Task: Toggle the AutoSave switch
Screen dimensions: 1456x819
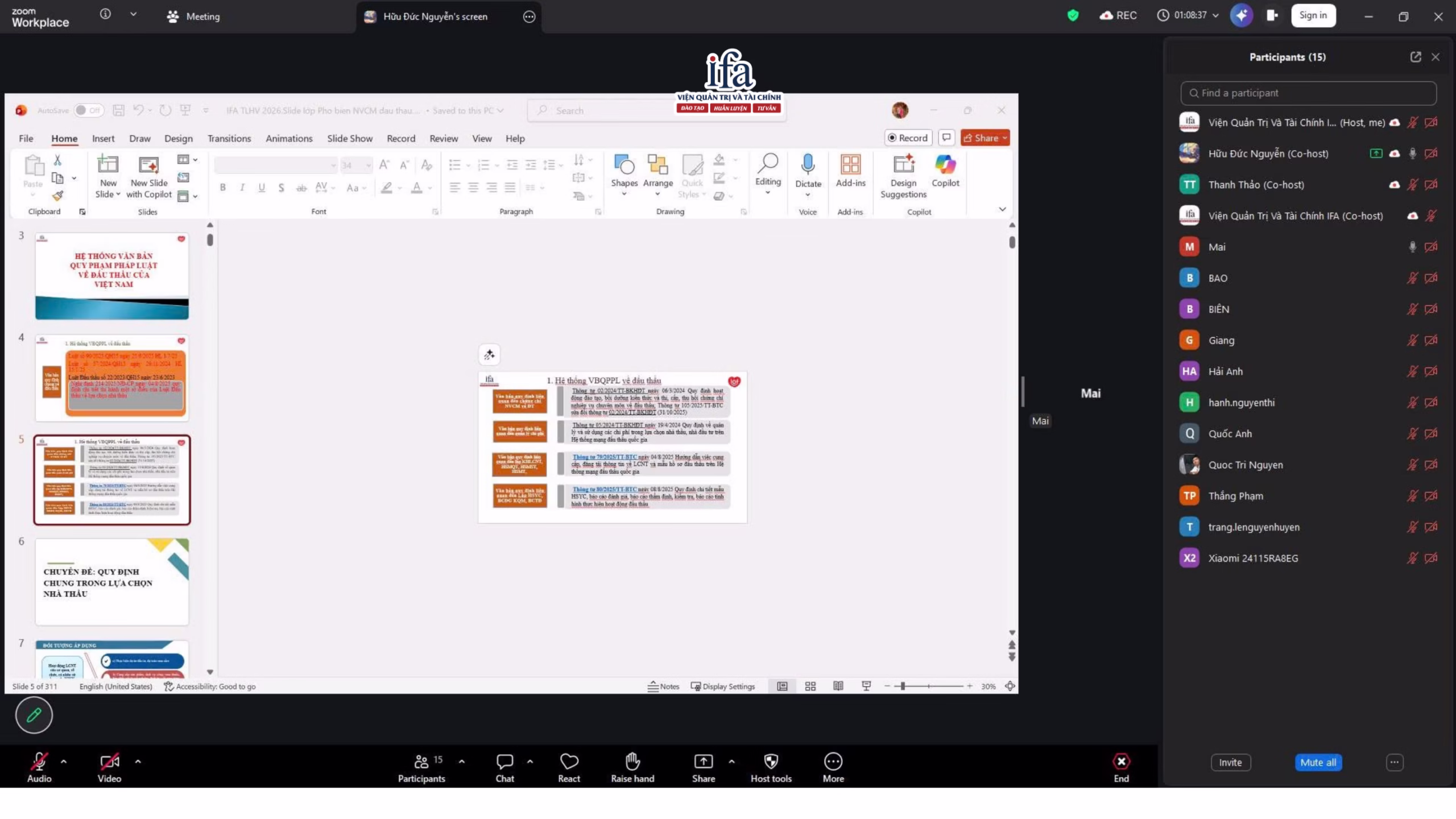Action: pyautogui.click(x=89, y=110)
